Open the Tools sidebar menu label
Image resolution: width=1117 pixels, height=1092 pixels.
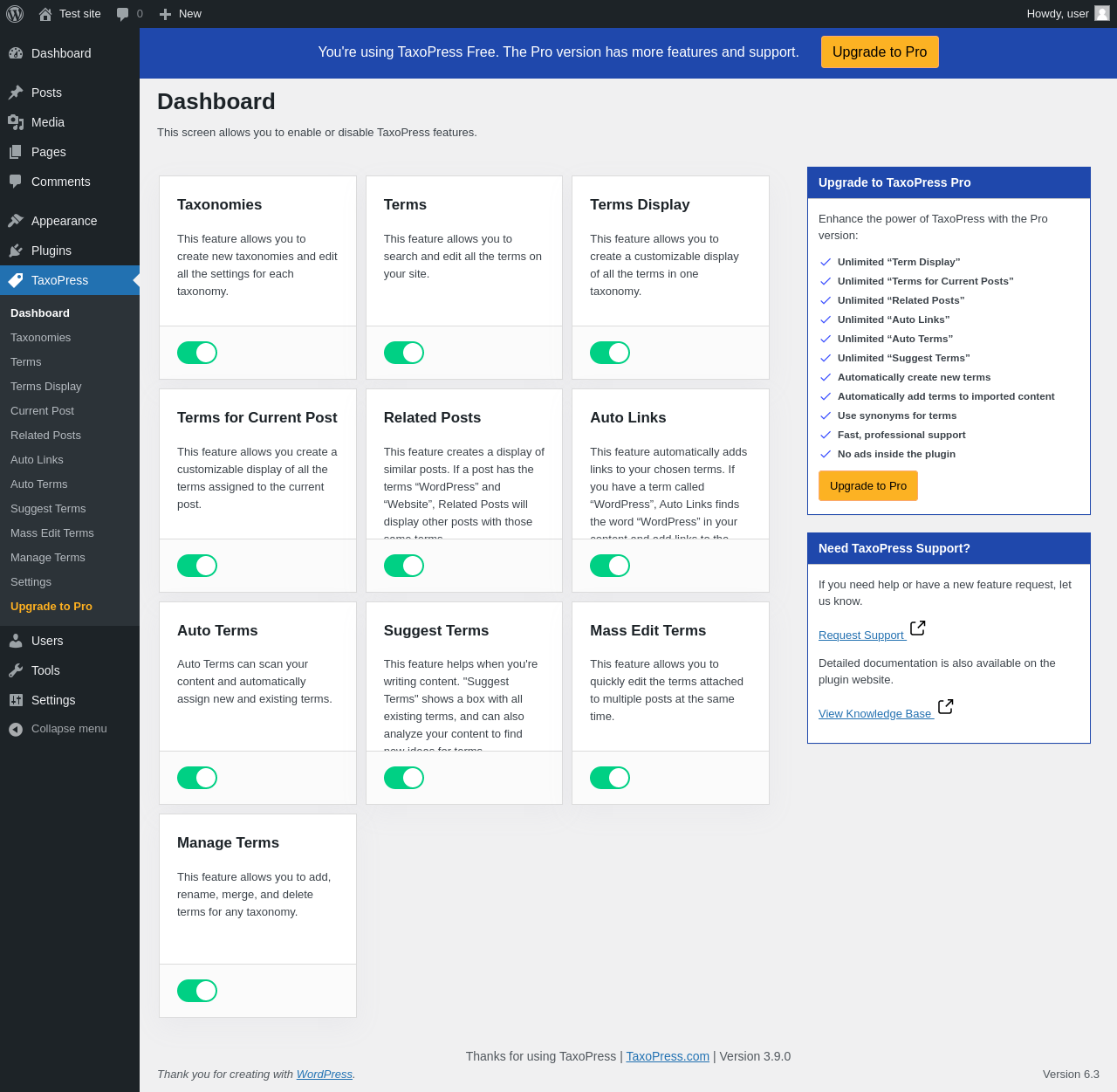pos(45,670)
